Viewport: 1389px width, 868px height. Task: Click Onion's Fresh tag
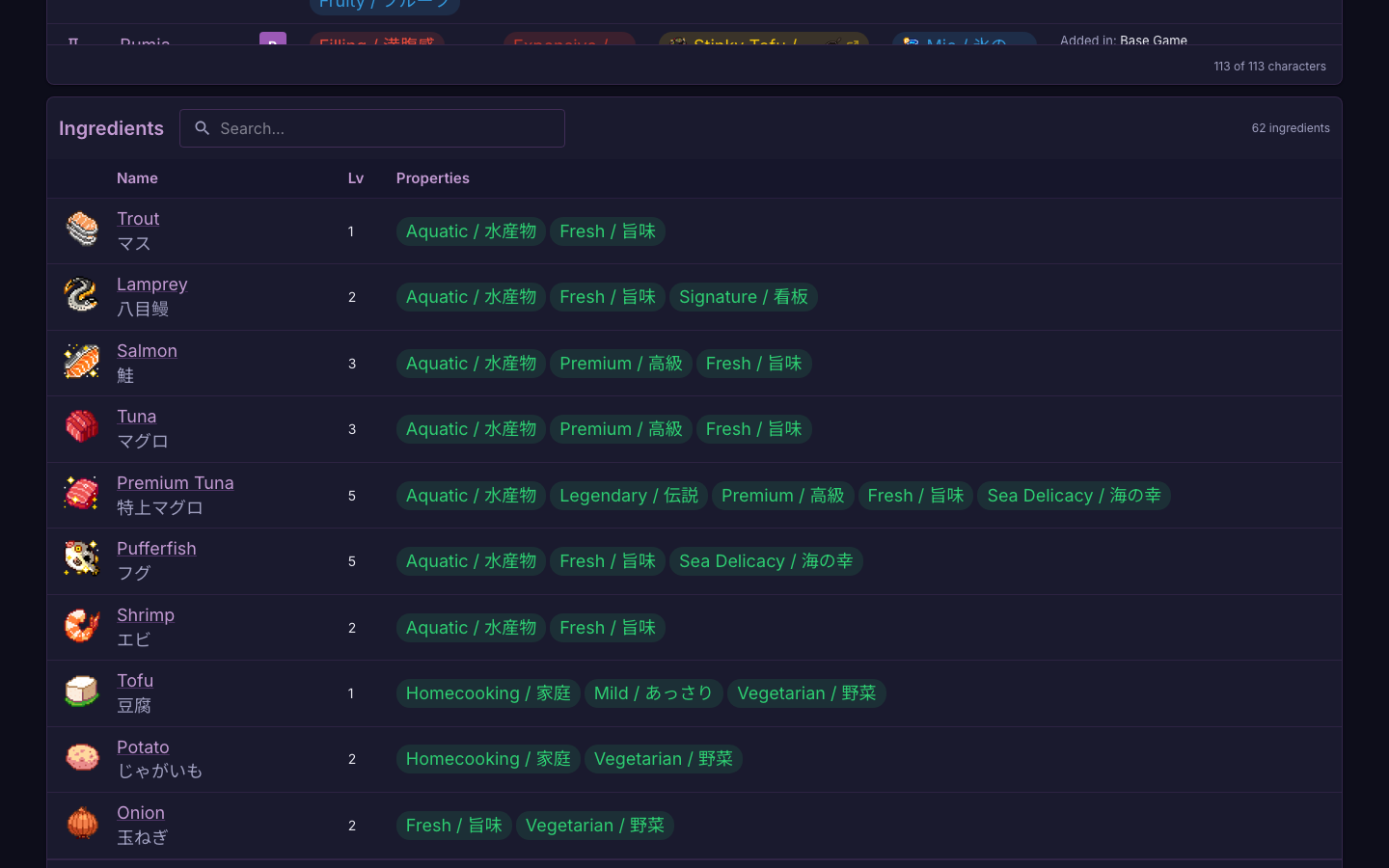[454, 826]
